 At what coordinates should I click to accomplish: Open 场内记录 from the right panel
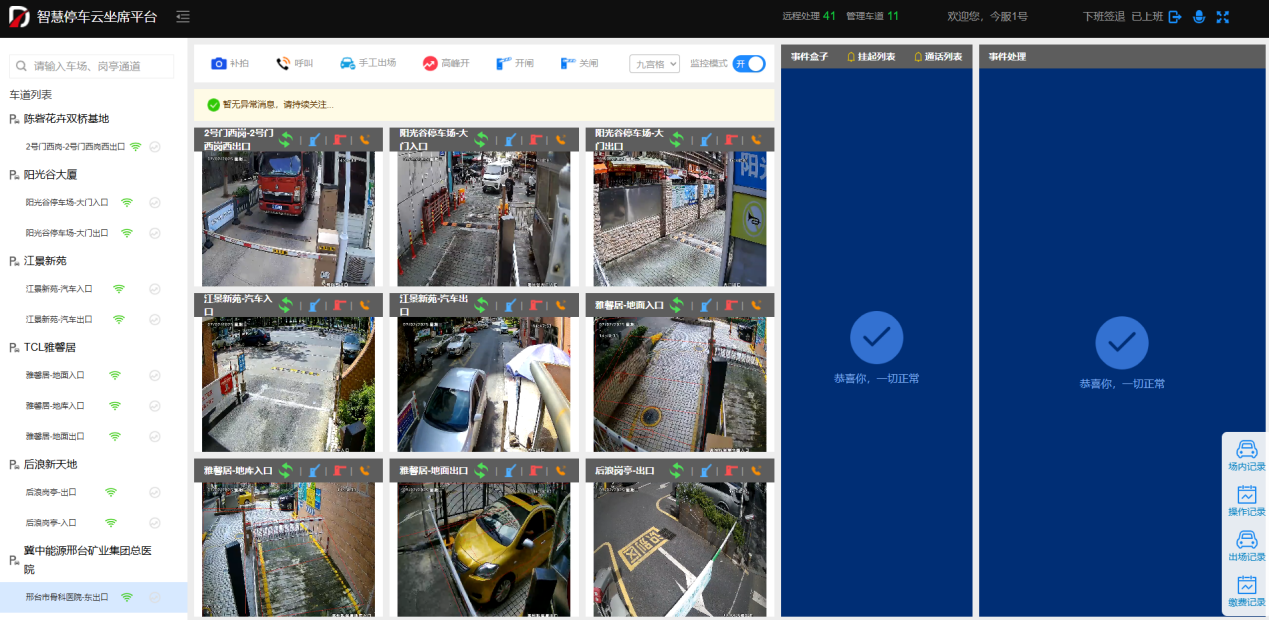pyautogui.click(x=1246, y=456)
